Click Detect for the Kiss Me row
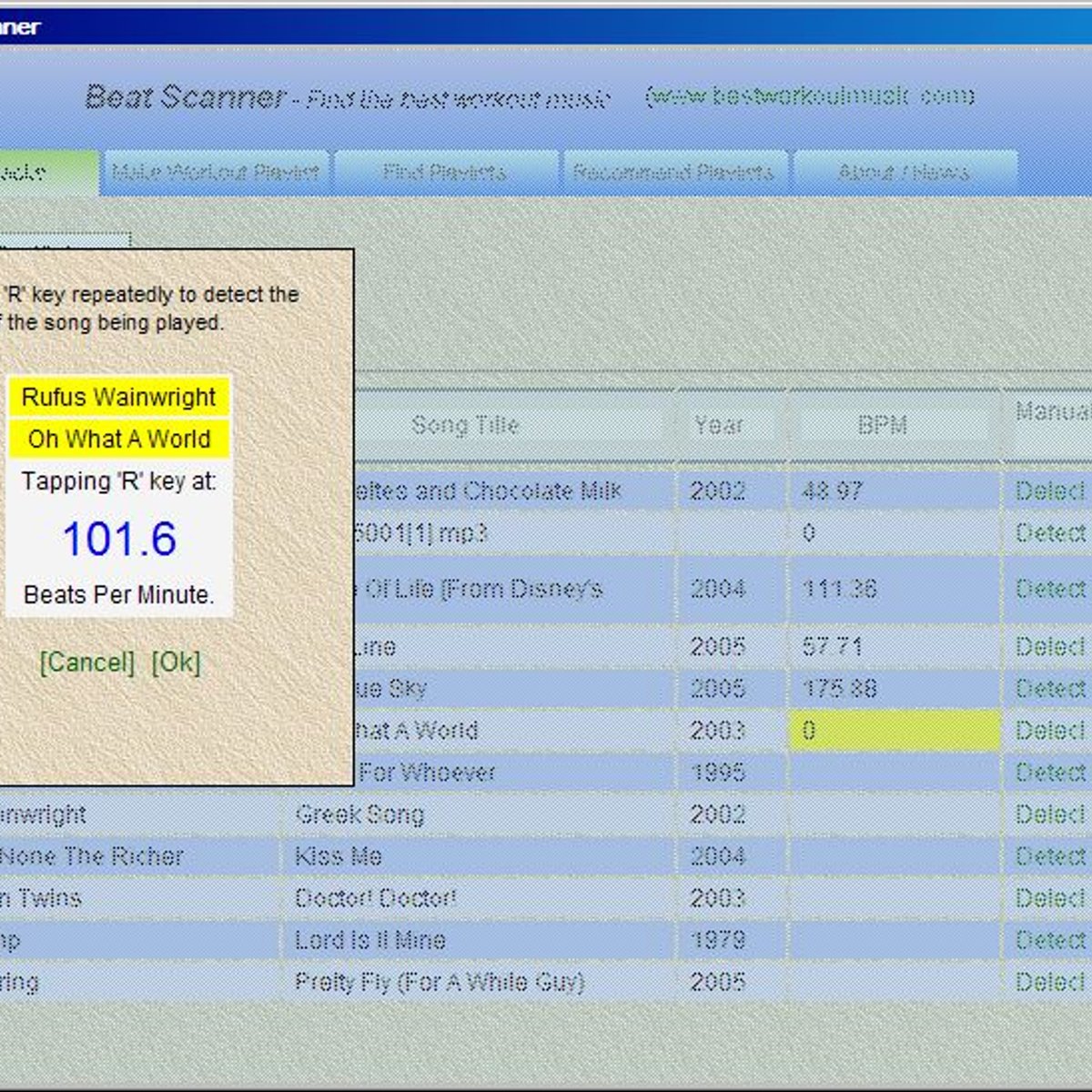The width and height of the screenshot is (1092, 1092). point(1050,855)
